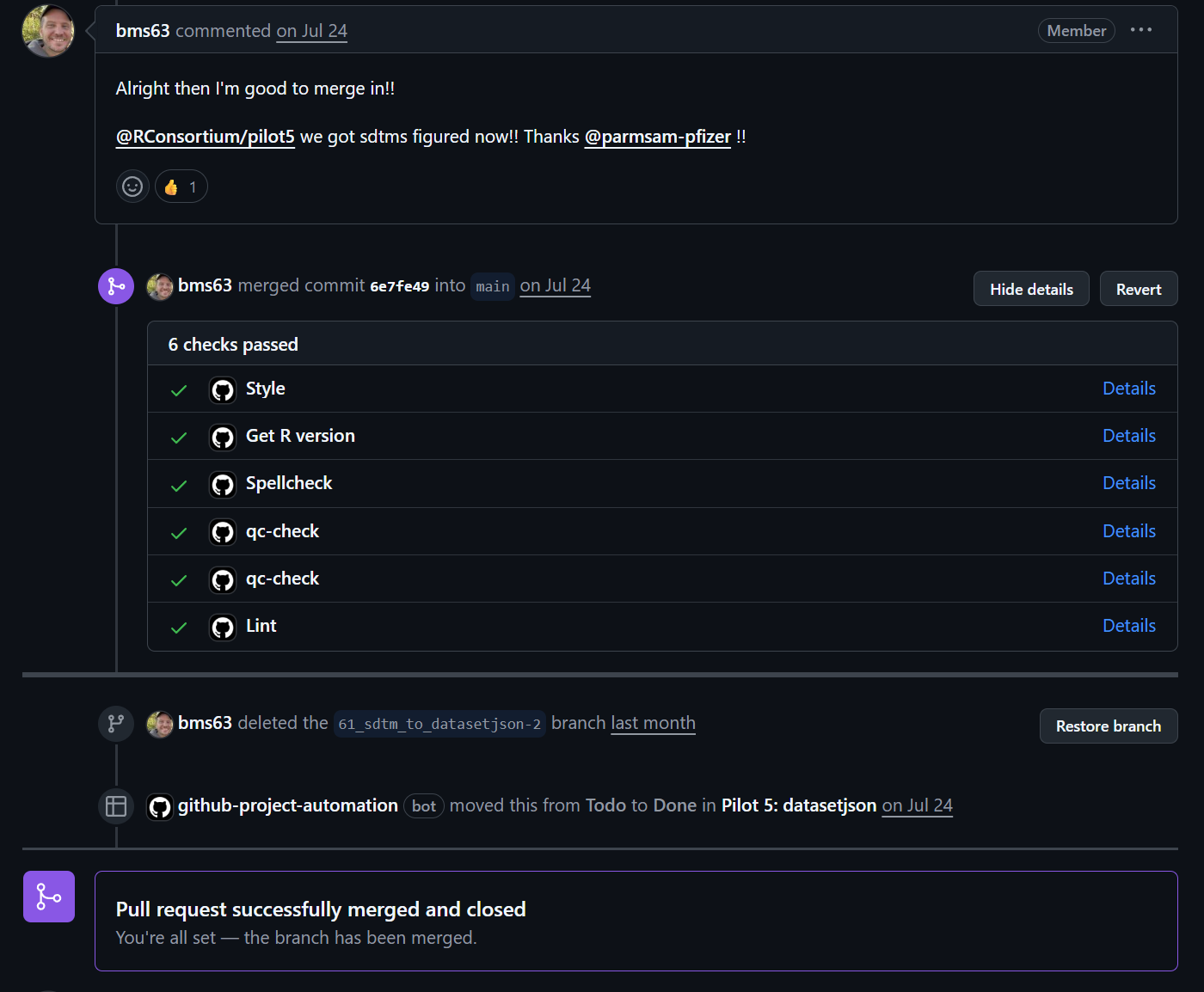Screen dimensions: 1204x992
Task: Click the Restore branch button
Action: pyautogui.click(x=1109, y=726)
